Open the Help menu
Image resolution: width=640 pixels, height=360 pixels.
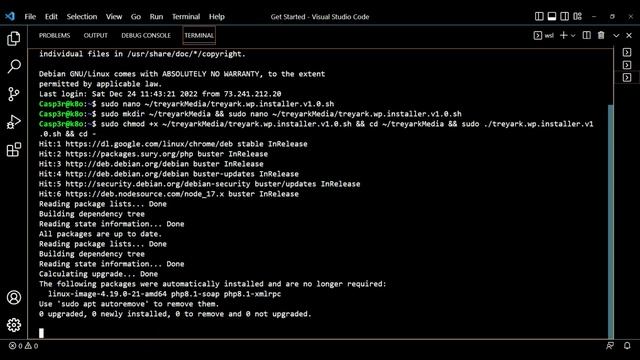click(217, 17)
